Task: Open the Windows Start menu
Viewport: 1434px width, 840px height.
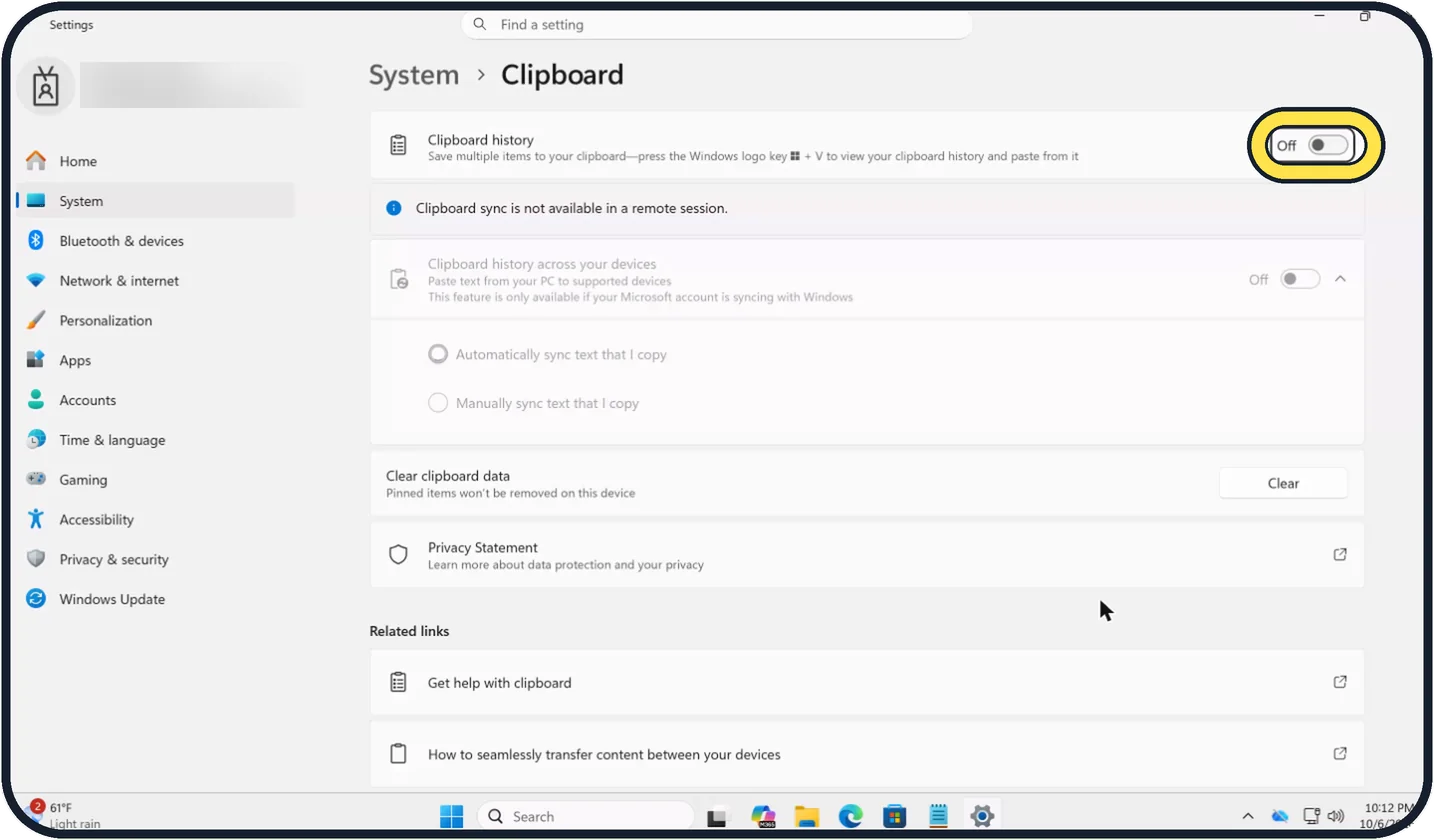Action: click(x=451, y=816)
